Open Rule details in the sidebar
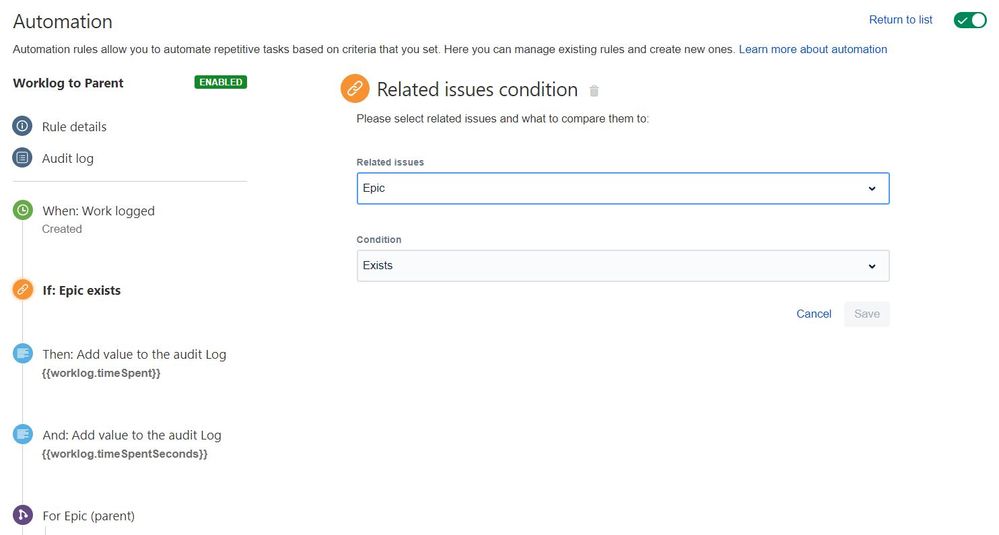999x535 pixels. tap(74, 127)
